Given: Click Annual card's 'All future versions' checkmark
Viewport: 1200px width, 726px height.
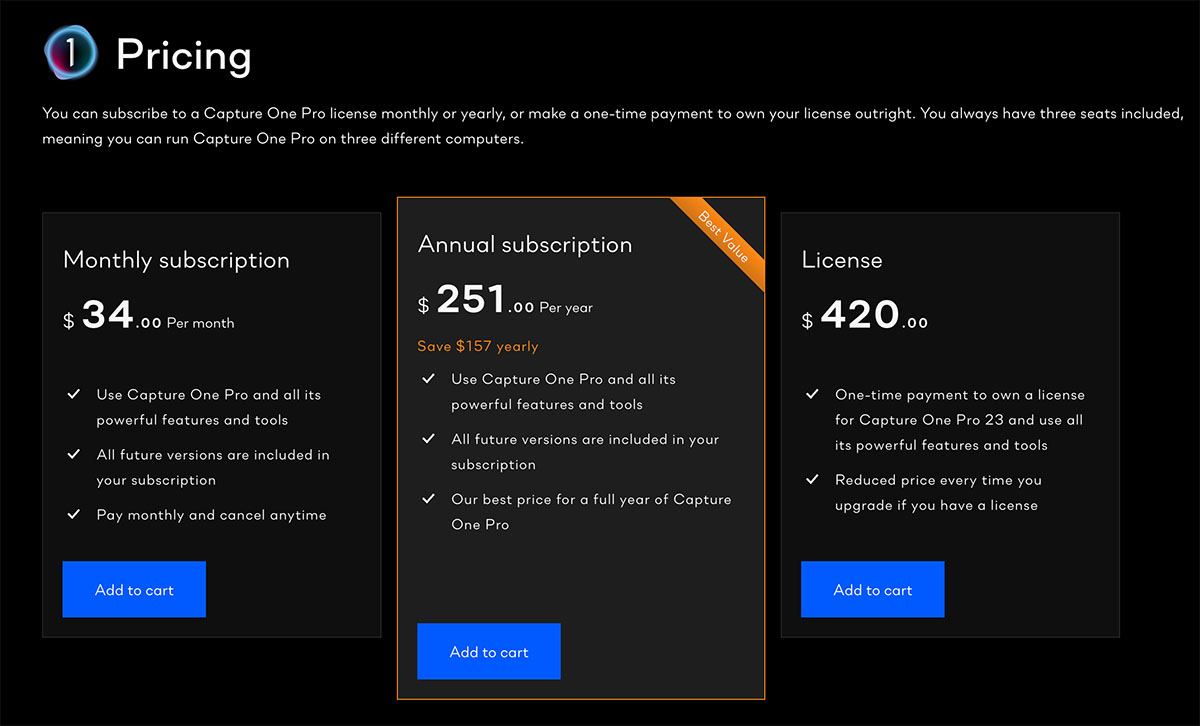Looking at the screenshot, I should [428, 439].
